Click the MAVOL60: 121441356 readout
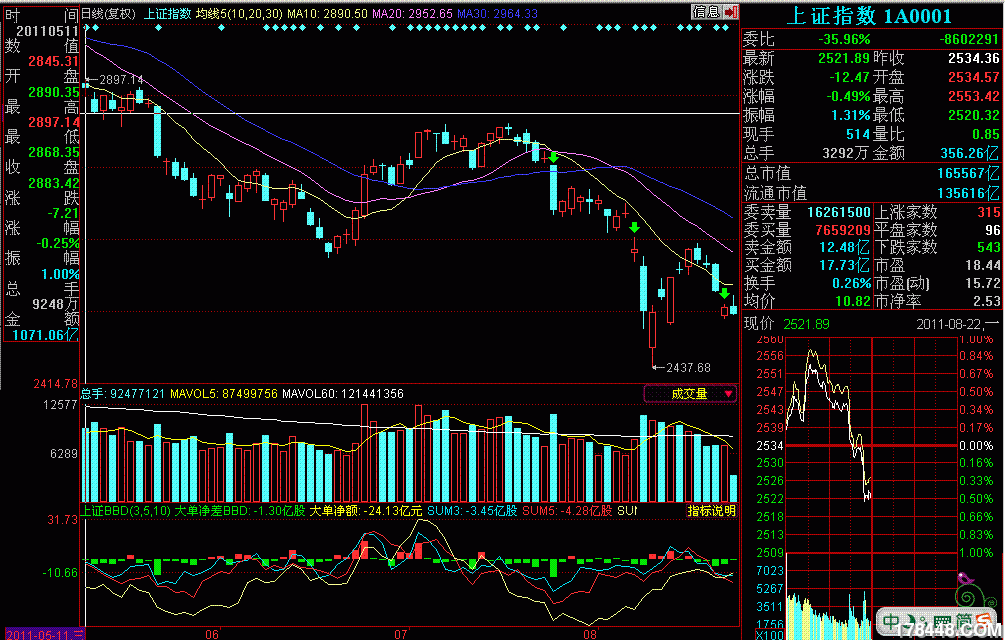Screen dimensions: 1005x640 tap(343, 394)
